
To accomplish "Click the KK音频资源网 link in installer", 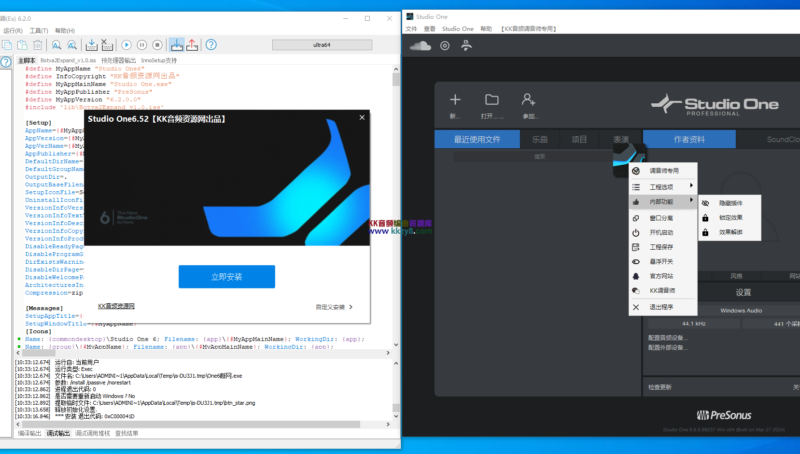I will pyautogui.click(x=116, y=306).
